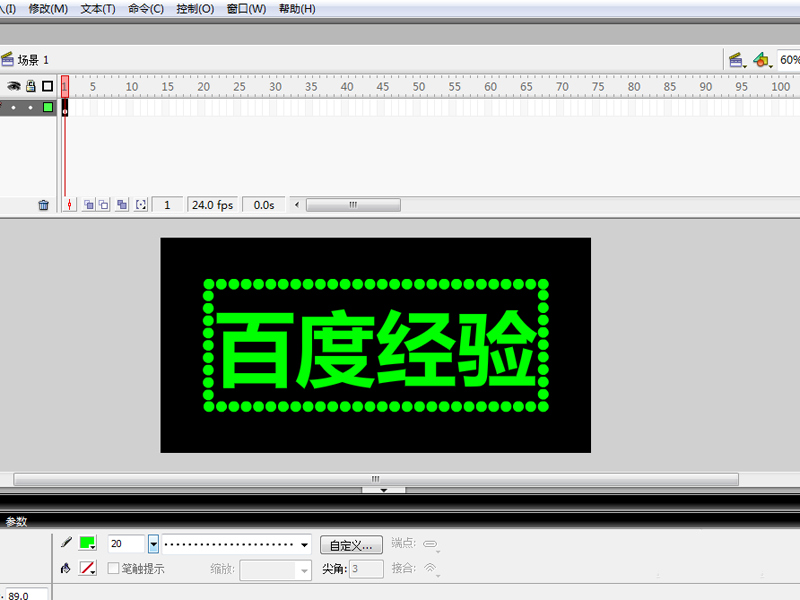Toggle show all layers as outlines

pyautogui.click(x=47, y=86)
